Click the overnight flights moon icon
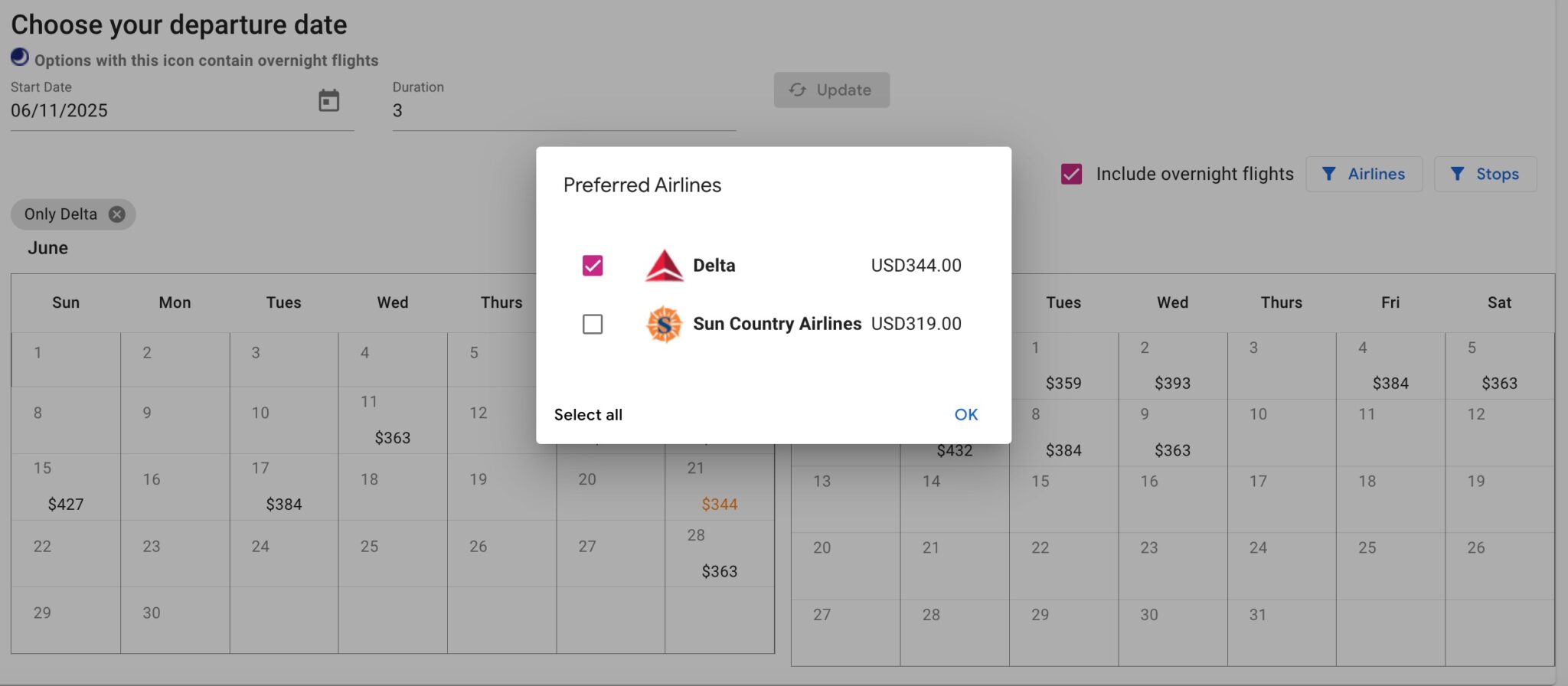Screen dimensions: 1568x686 click(19, 57)
